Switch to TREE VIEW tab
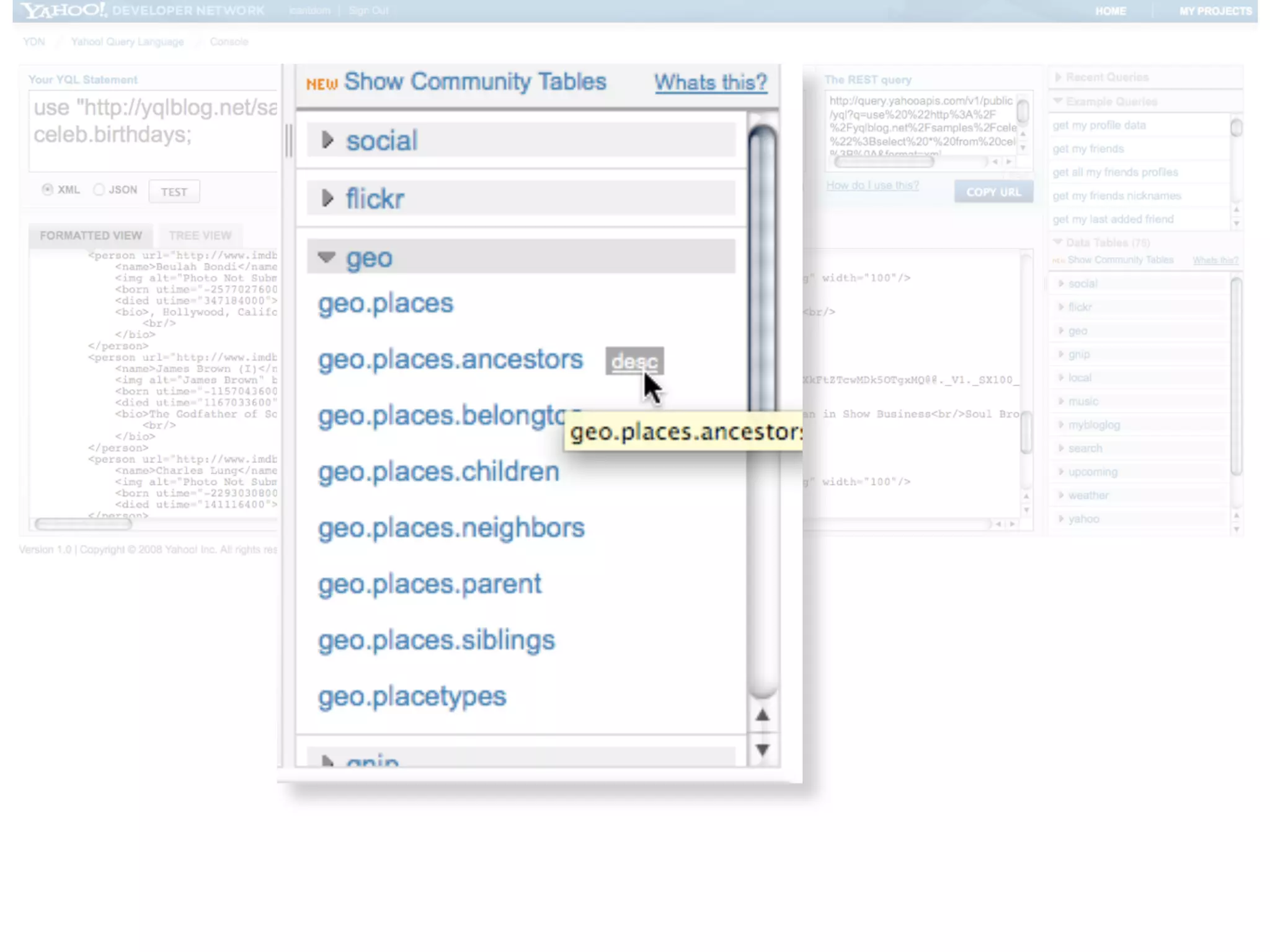Image resolution: width=1270 pixels, height=952 pixels. pyautogui.click(x=200, y=236)
